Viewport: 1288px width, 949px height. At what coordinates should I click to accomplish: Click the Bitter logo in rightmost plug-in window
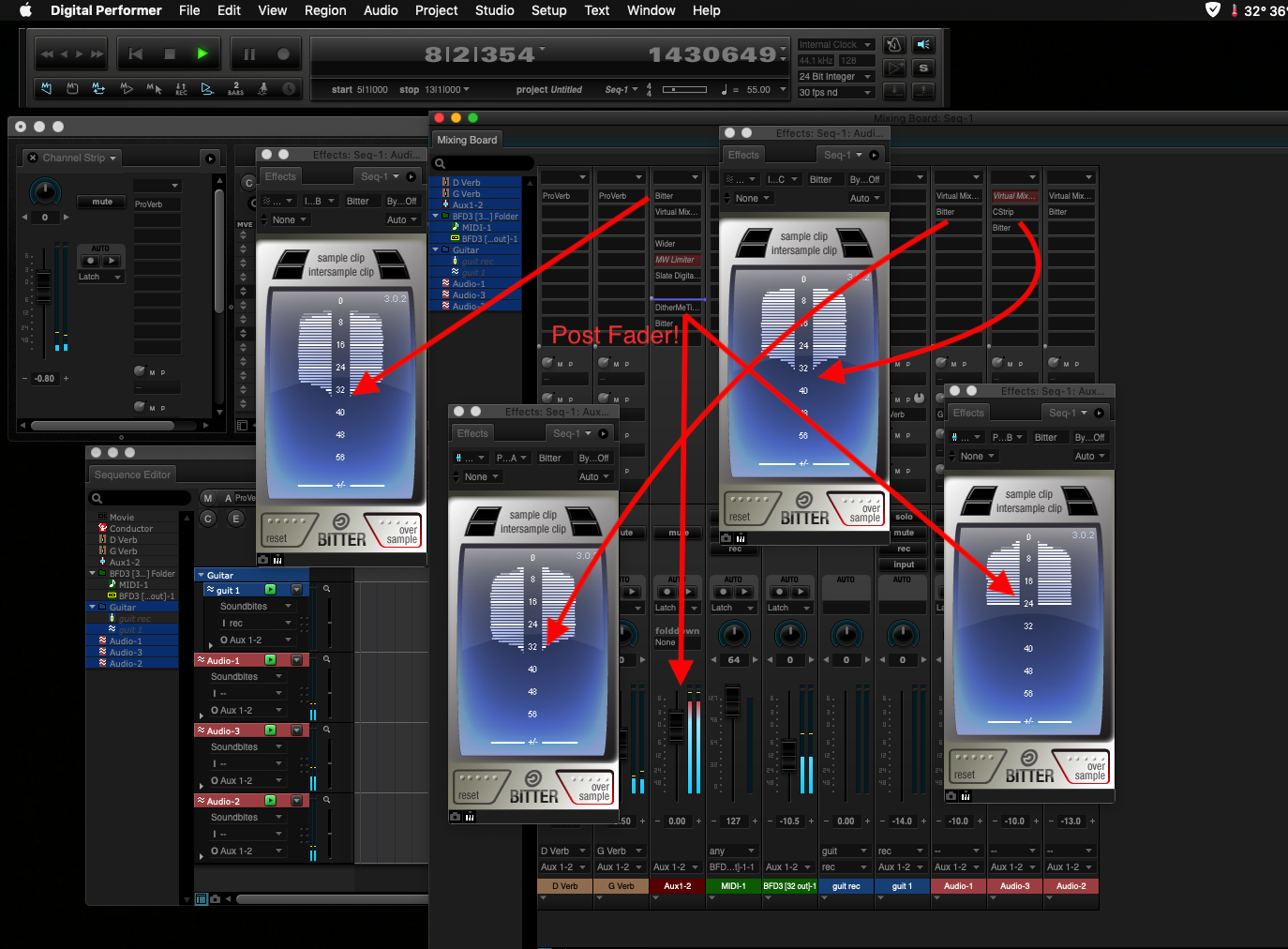coord(1029,768)
